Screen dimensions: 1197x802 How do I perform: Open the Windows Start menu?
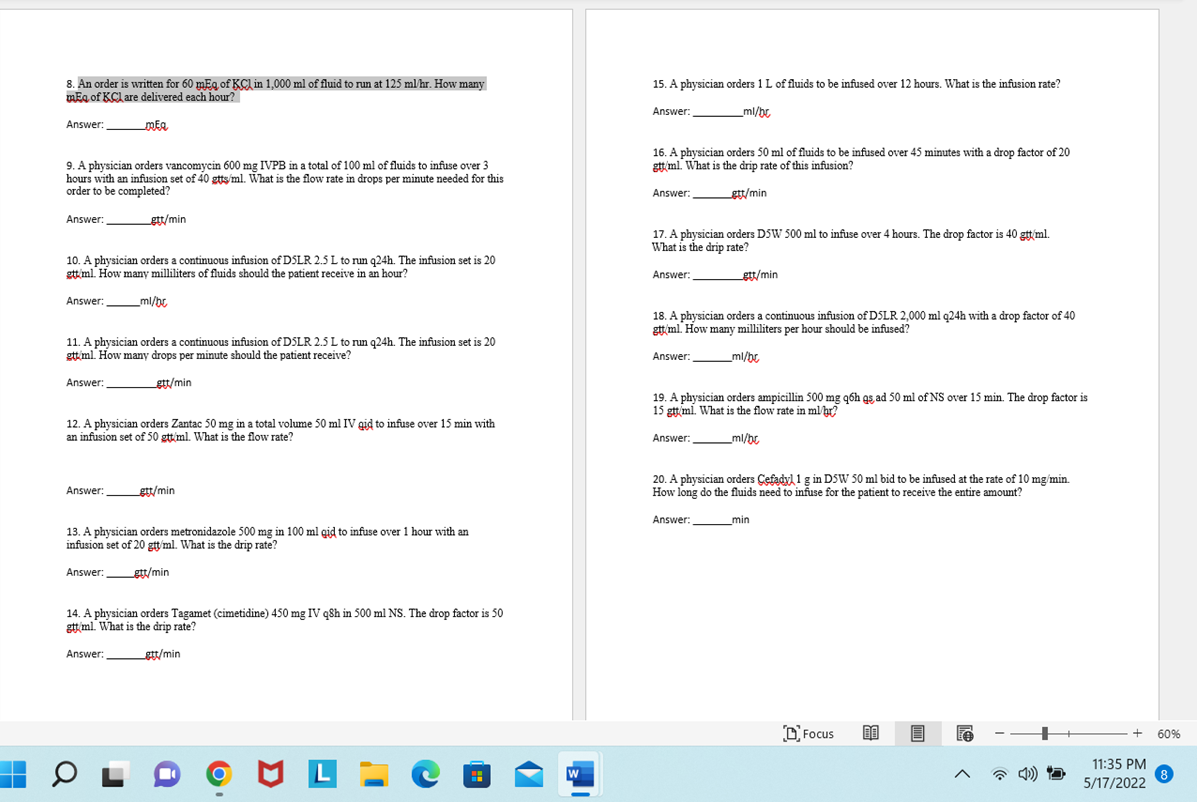point(13,774)
